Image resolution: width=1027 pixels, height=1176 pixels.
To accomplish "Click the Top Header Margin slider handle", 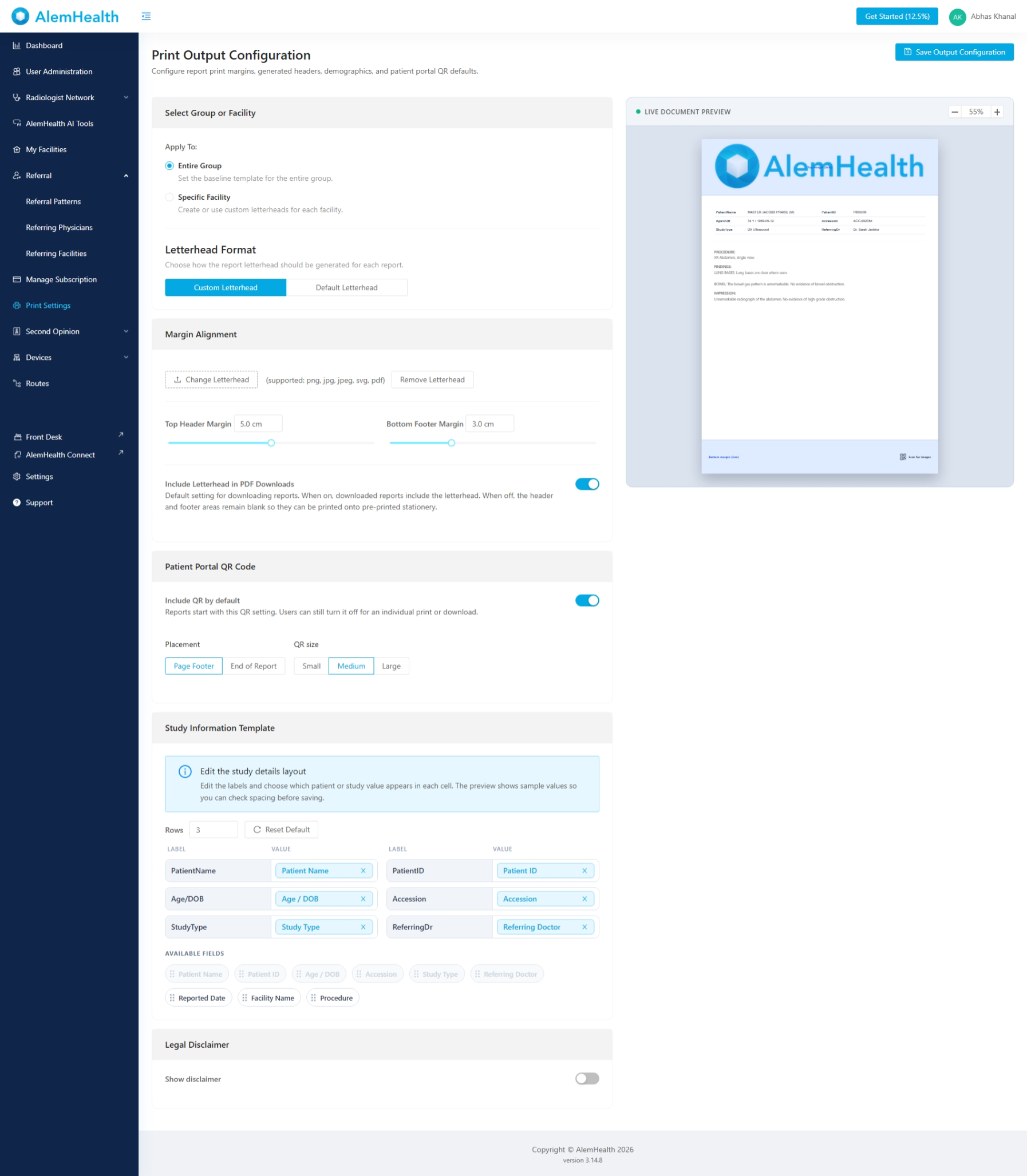I will pos(271,443).
